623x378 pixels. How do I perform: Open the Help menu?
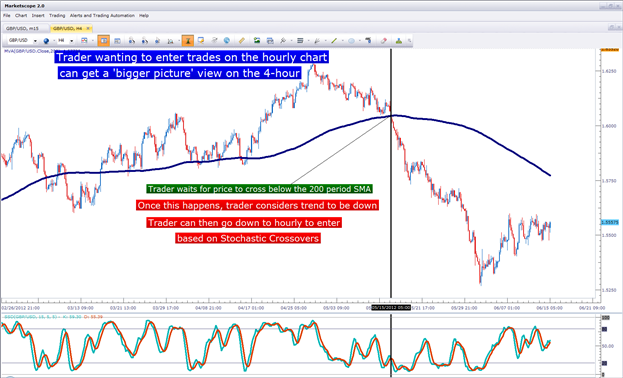pyautogui.click(x=144, y=16)
